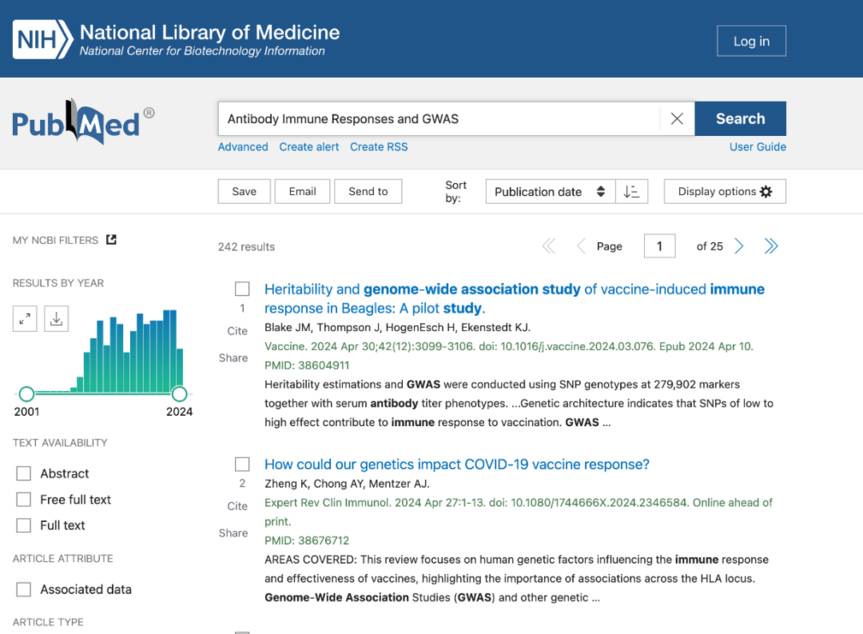
Task: Enable the Abstract text availability filter
Action: coord(24,474)
